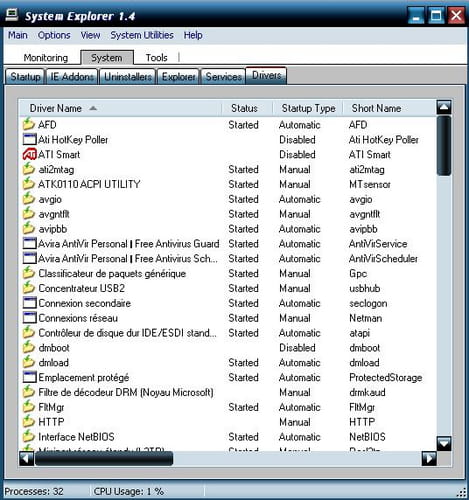Click the Contrôleur de disque dur icon
Viewport: 469px width, 500px height.
click(29, 332)
